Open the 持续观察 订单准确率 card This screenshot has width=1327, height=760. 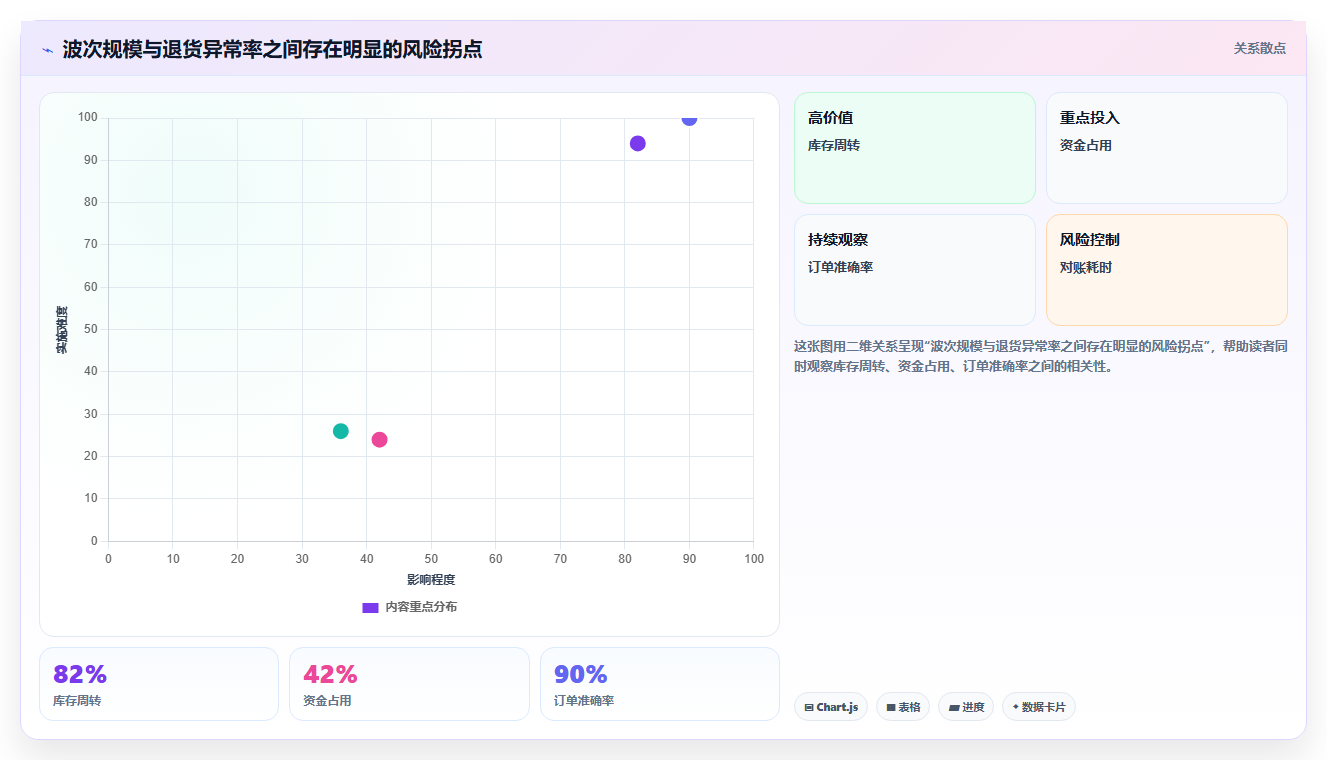click(915, 270)
